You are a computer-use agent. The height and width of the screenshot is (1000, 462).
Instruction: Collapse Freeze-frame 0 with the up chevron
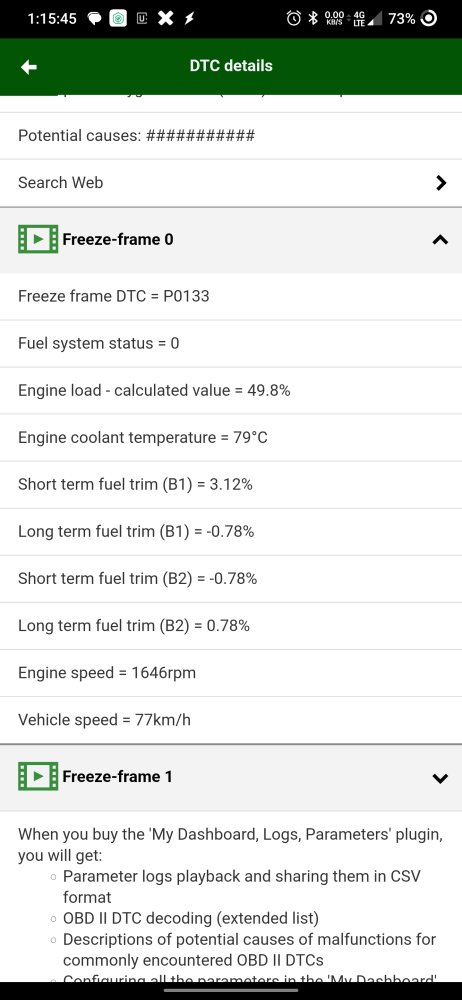point(440,240)
